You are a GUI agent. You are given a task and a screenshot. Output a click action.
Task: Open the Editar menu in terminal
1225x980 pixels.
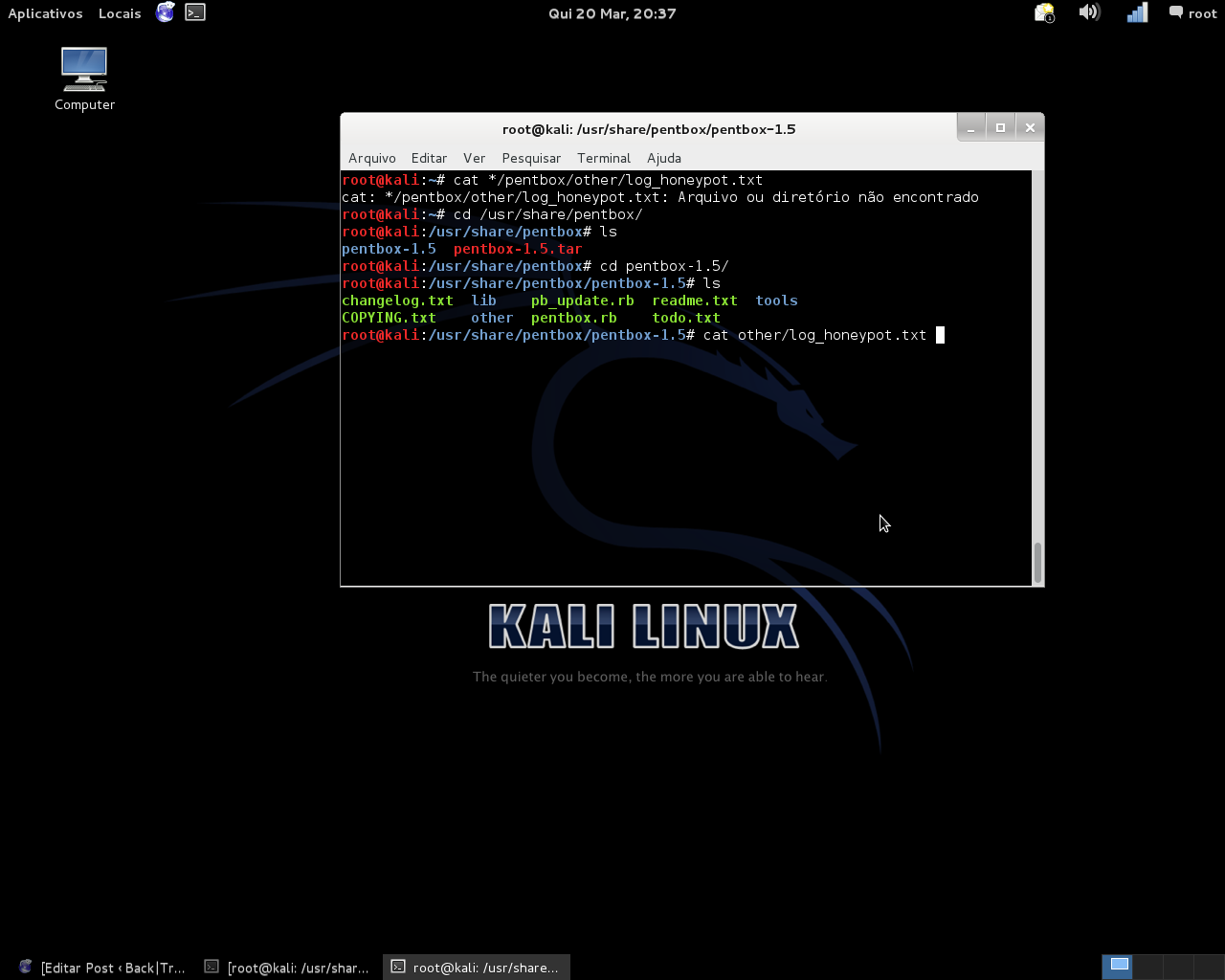(429, 158)
